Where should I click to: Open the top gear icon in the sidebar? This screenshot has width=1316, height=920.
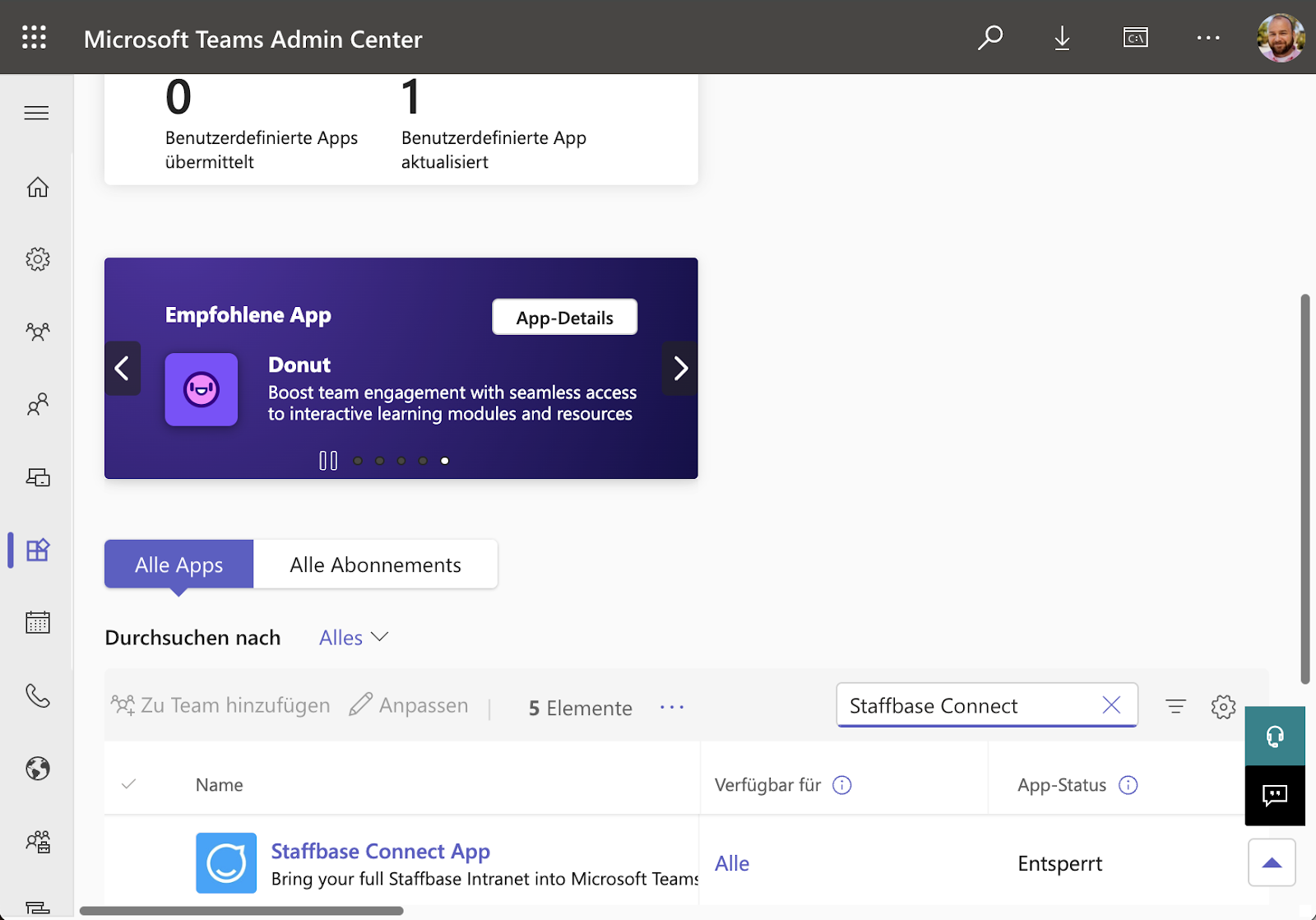pos(37,259)
